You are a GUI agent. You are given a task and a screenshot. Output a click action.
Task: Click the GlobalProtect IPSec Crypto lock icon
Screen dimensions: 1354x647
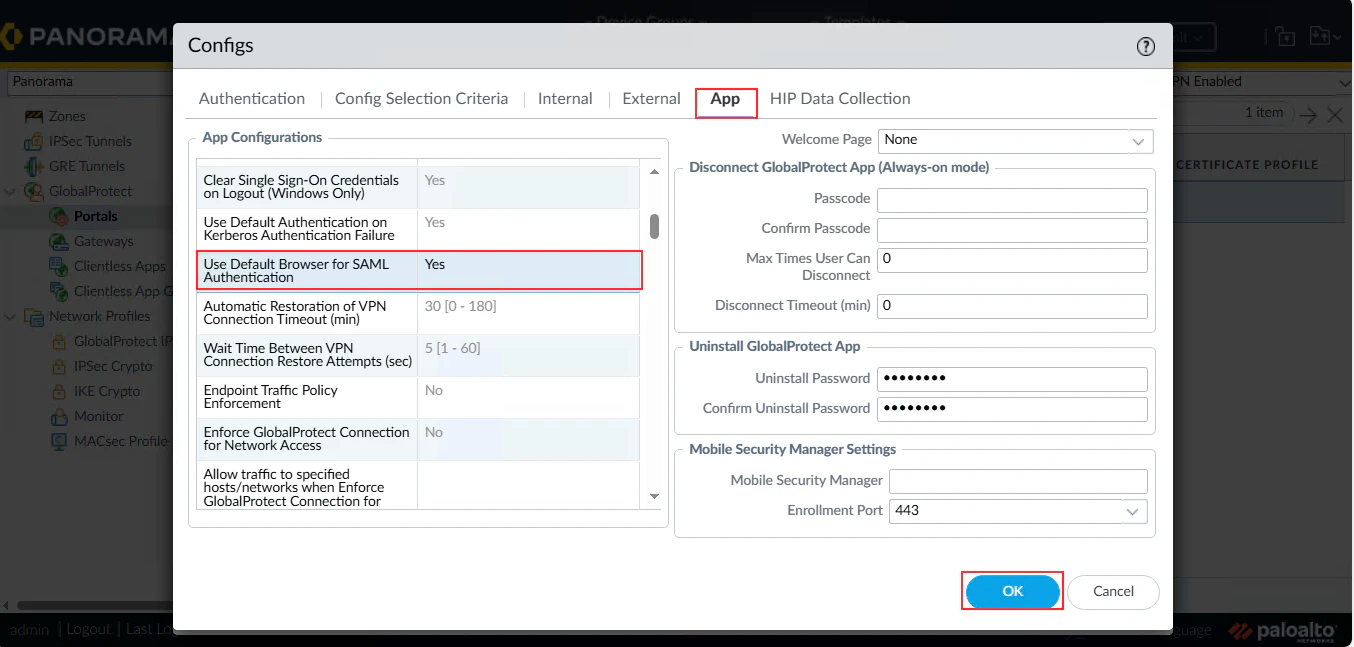(x=58, y=341)
